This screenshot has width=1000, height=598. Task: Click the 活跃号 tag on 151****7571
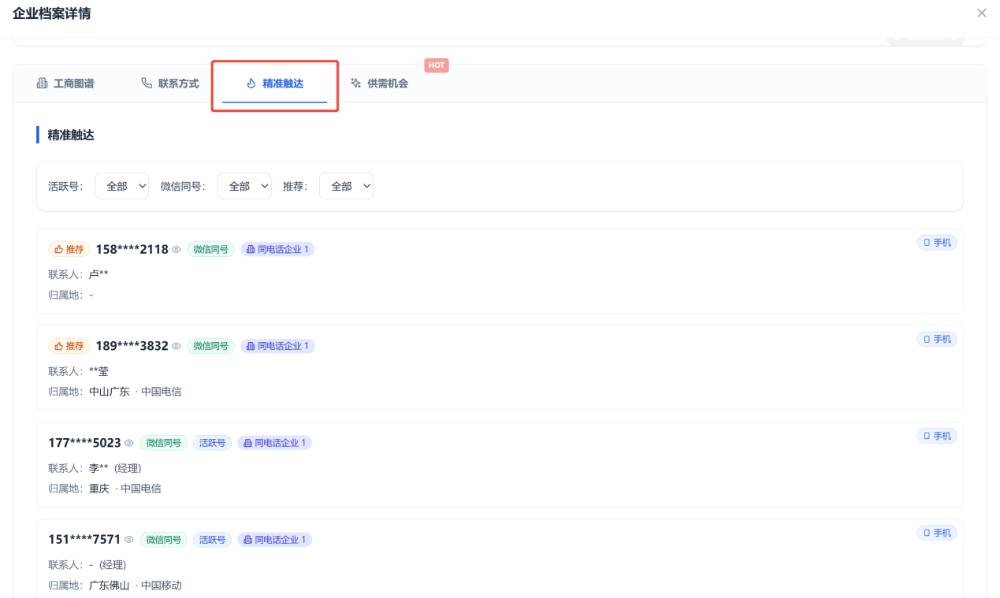(x=212, y=540)
